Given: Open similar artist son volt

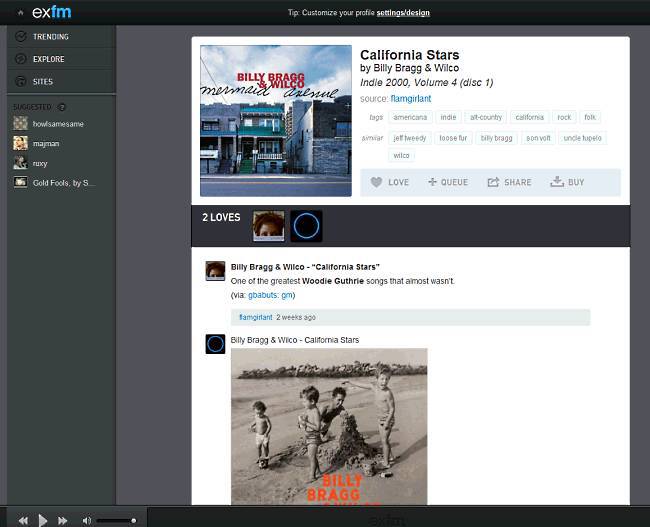Looking at the screenshot, I should [x=538, y=138].
